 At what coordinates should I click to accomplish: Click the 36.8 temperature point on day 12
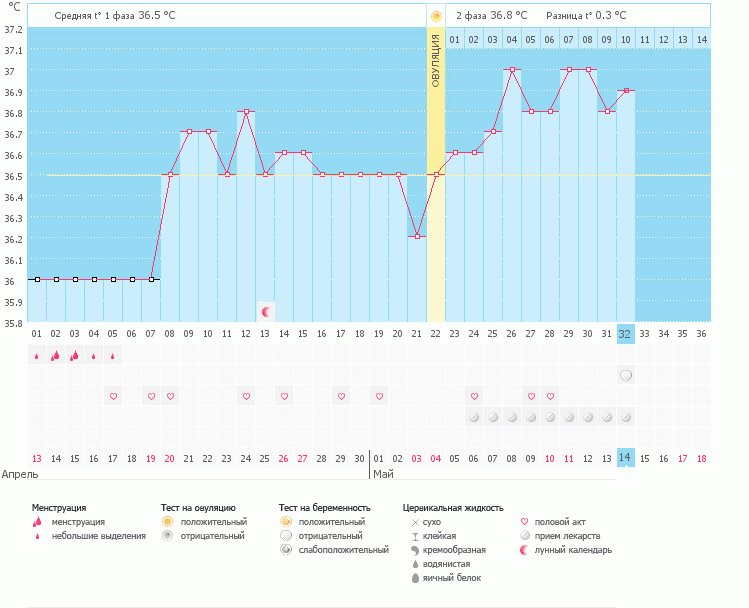coord(246,112)
